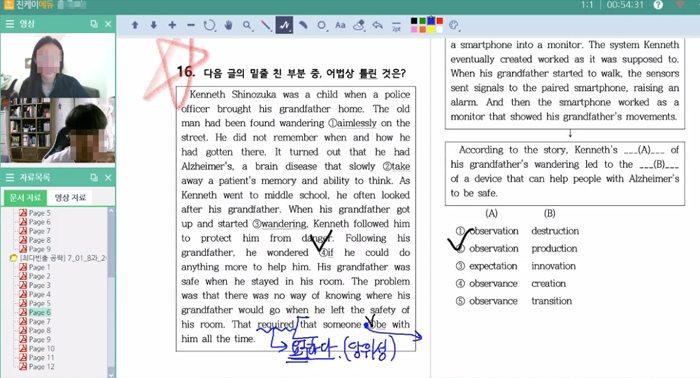This screenshot has height=378, width=700.
Task: Pop out the 자료목록 panel
Action: pyautogui.click(x=94, y=178)
